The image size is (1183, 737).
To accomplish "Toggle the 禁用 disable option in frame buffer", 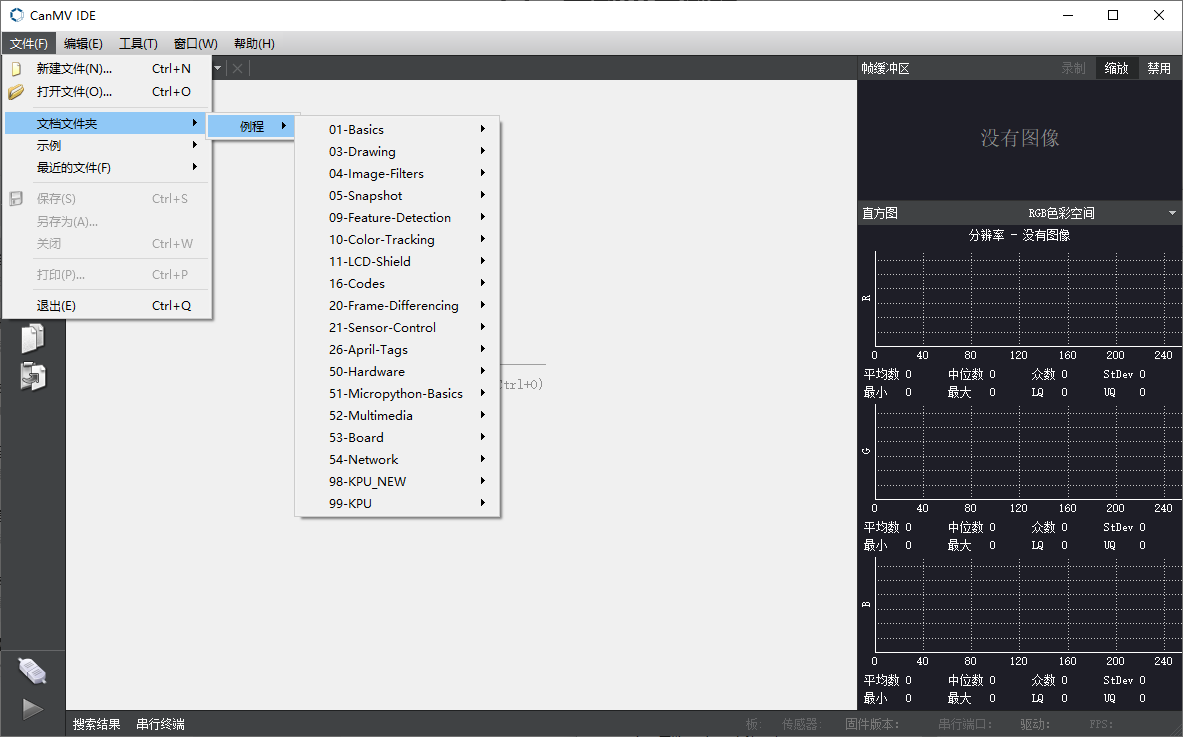I will point(1159,69).
